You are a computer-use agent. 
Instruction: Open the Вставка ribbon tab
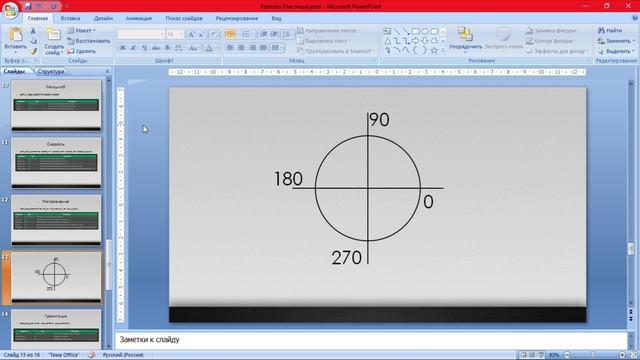70,18
